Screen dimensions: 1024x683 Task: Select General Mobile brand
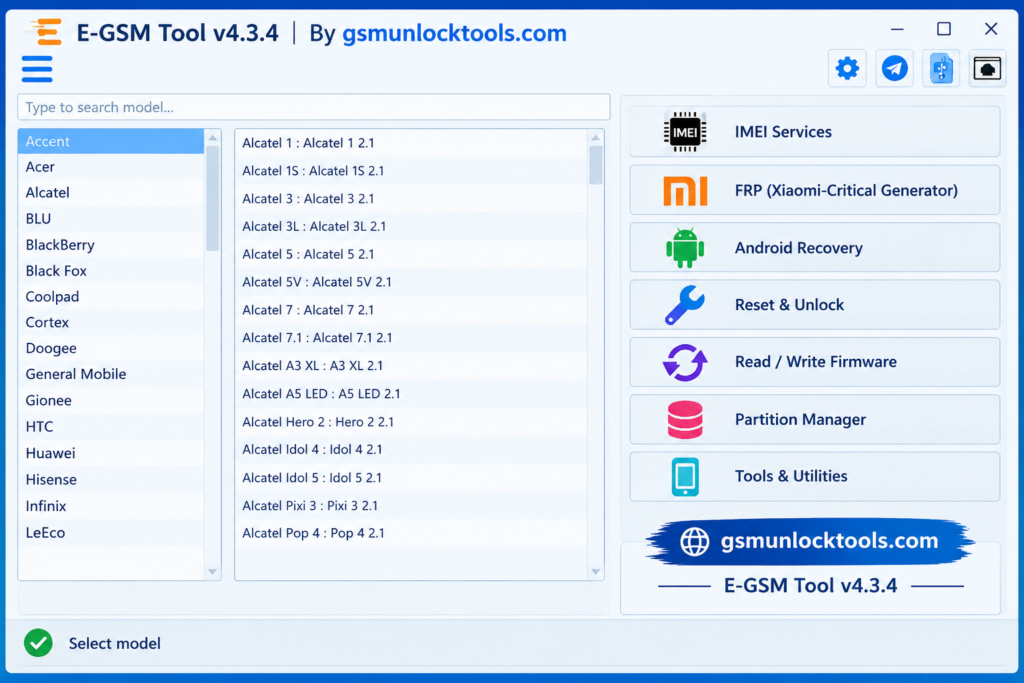coord(110,374)
